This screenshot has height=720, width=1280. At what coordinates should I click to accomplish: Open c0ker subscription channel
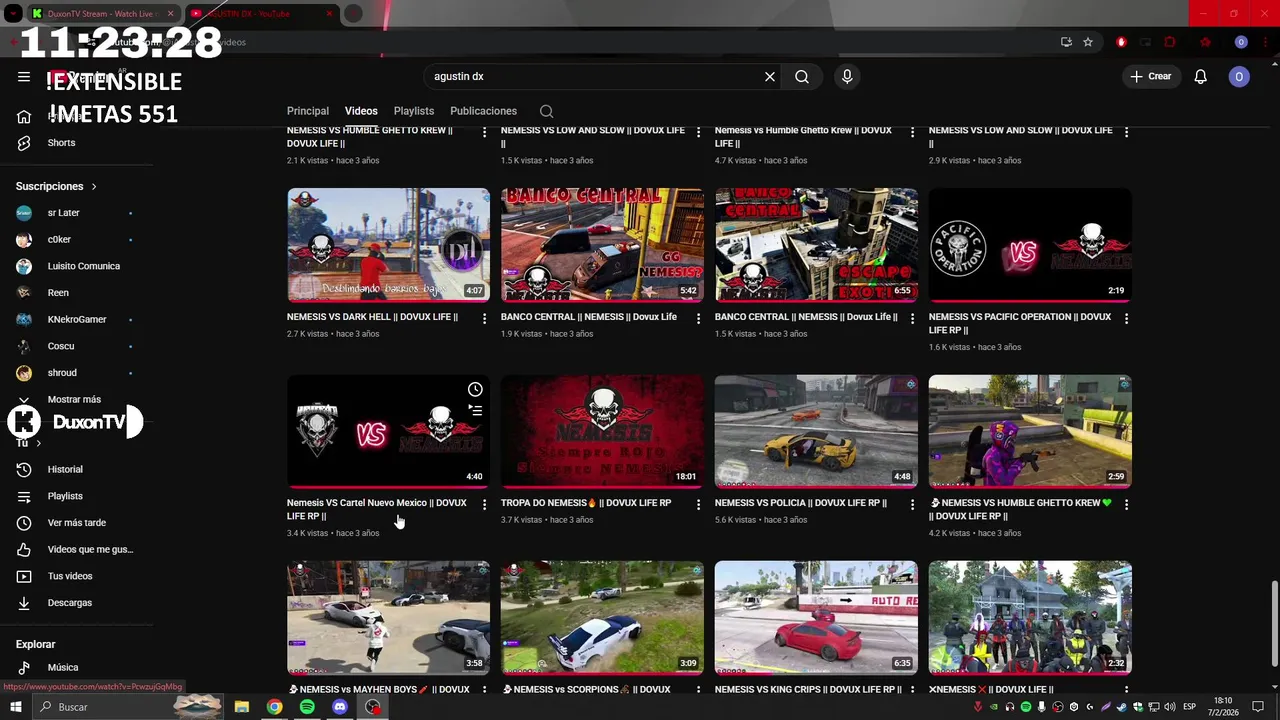point(59,240)
